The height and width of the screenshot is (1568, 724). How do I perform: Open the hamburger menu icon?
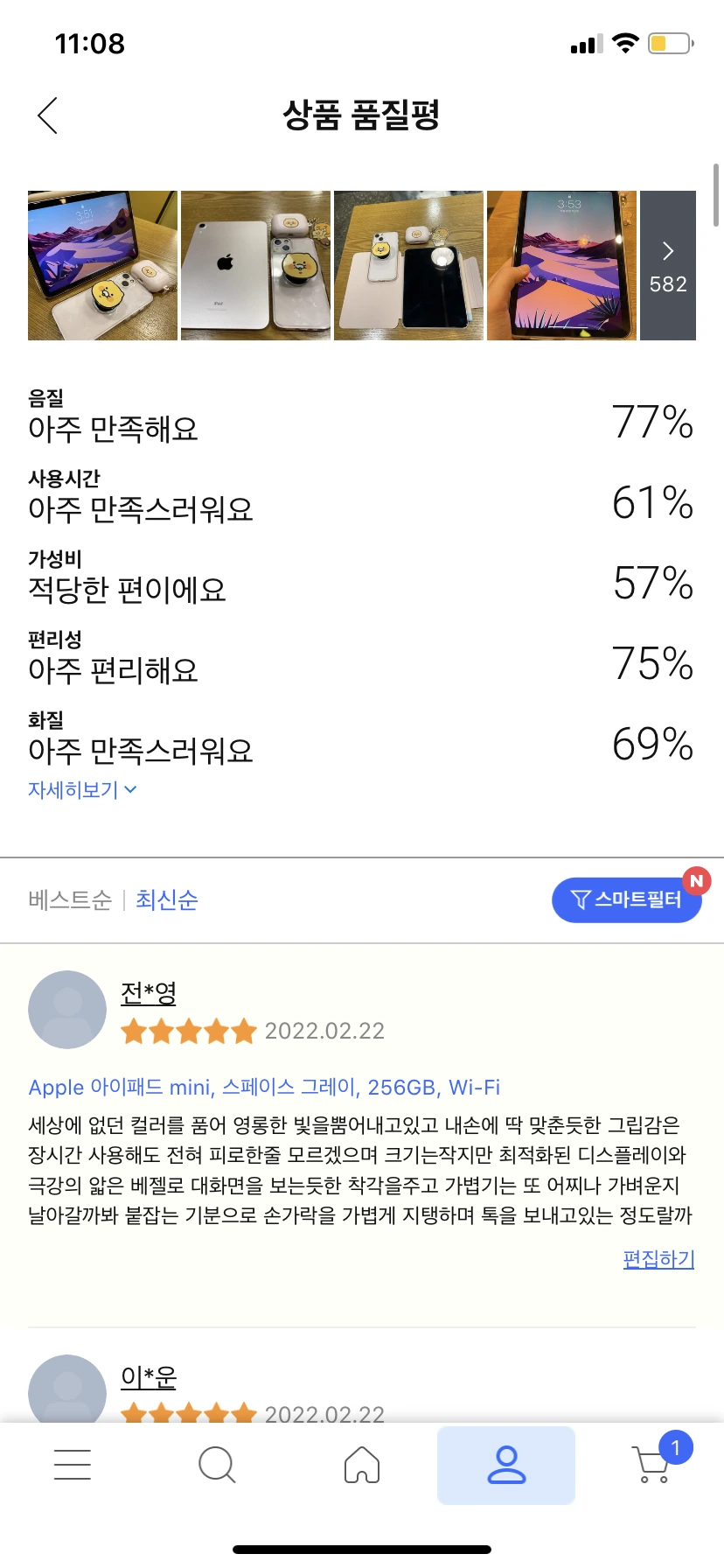pyautogui.click(x=73, y=1464)
